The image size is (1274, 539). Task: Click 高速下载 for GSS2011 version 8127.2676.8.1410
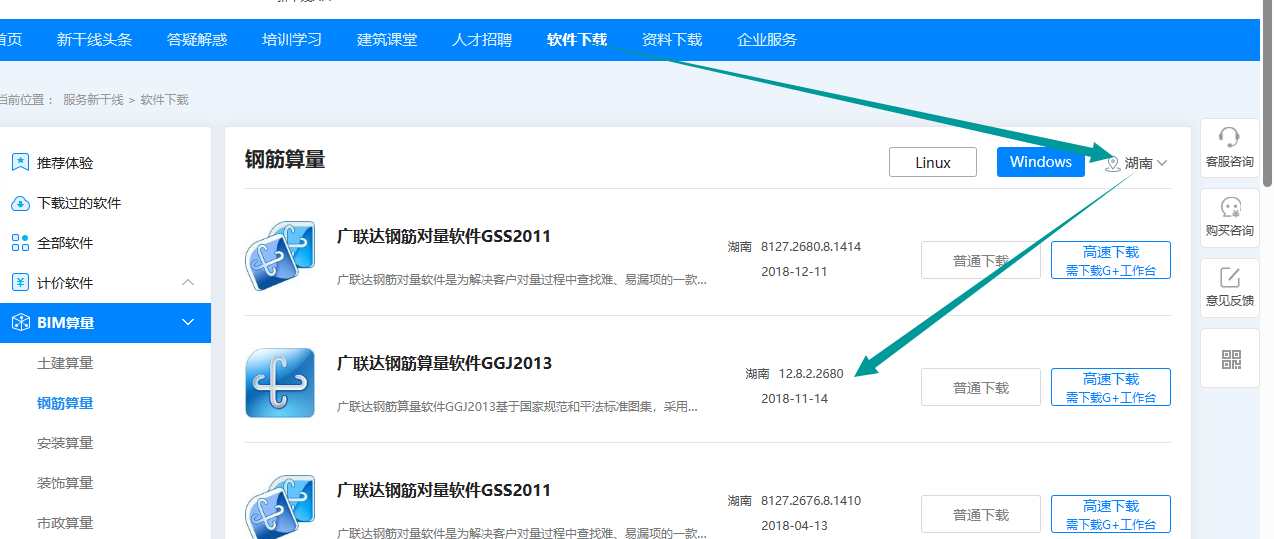pyautogui.click(x=1111, y=514)
